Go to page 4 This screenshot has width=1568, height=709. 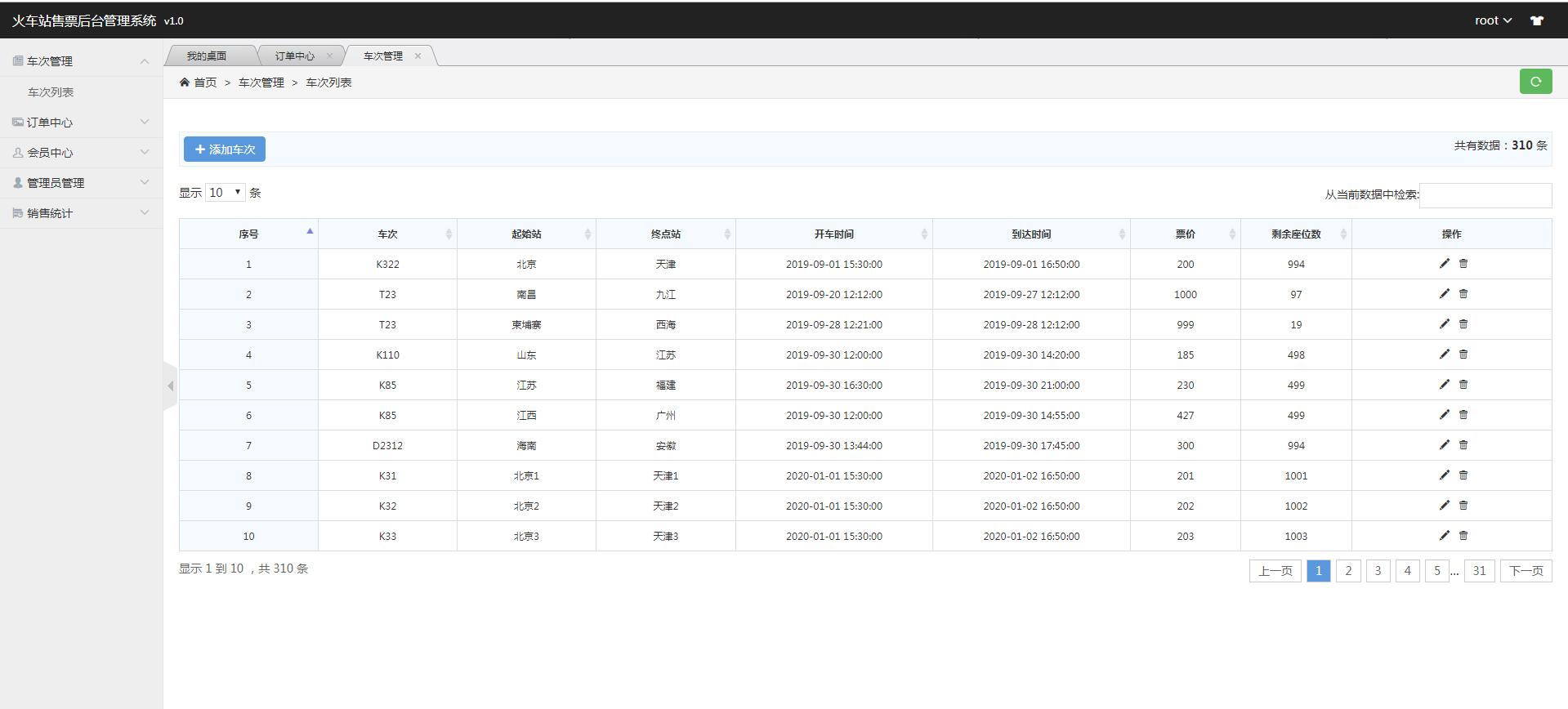pyautogui.click(x=1407, y=571)
